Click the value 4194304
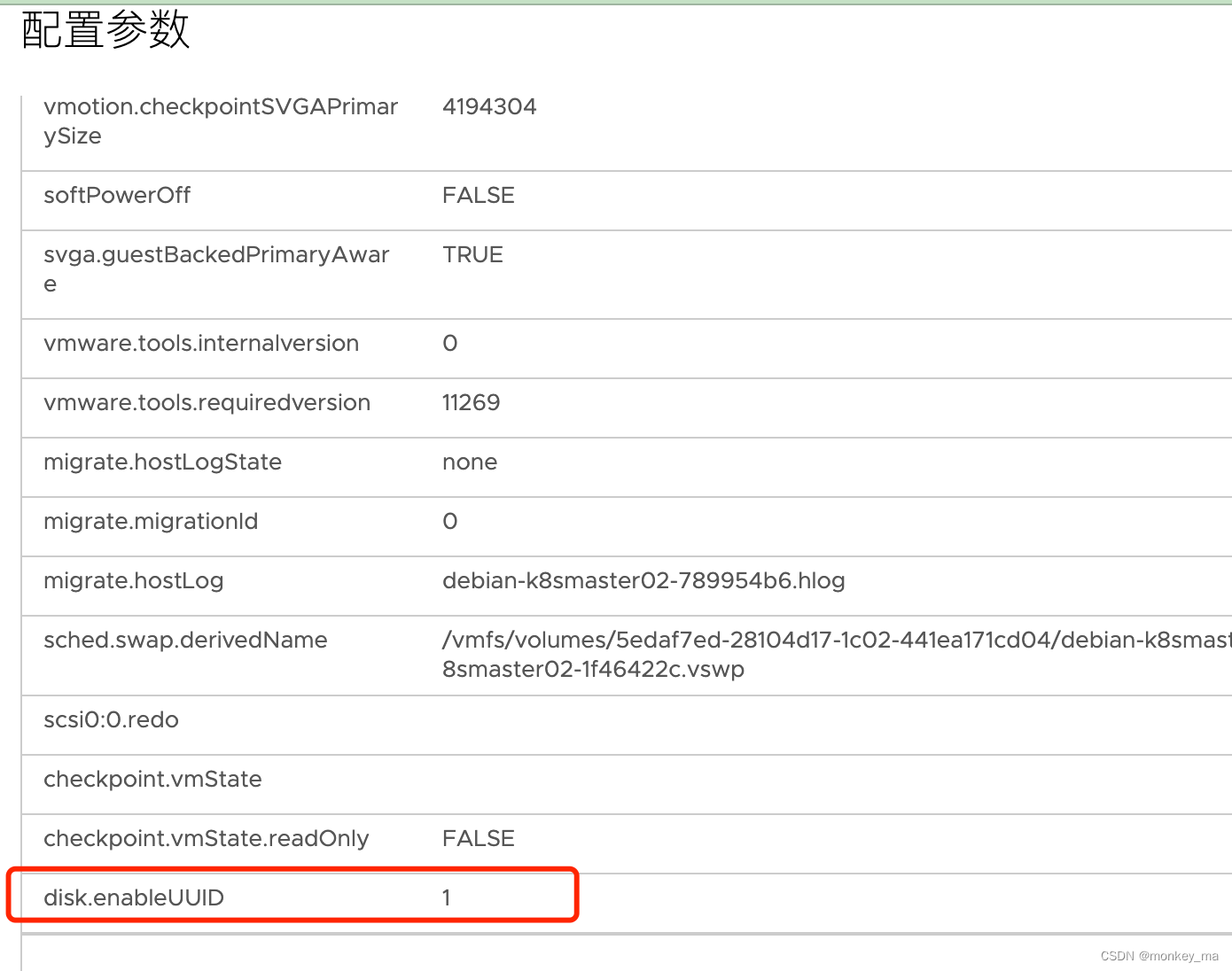 489,106
